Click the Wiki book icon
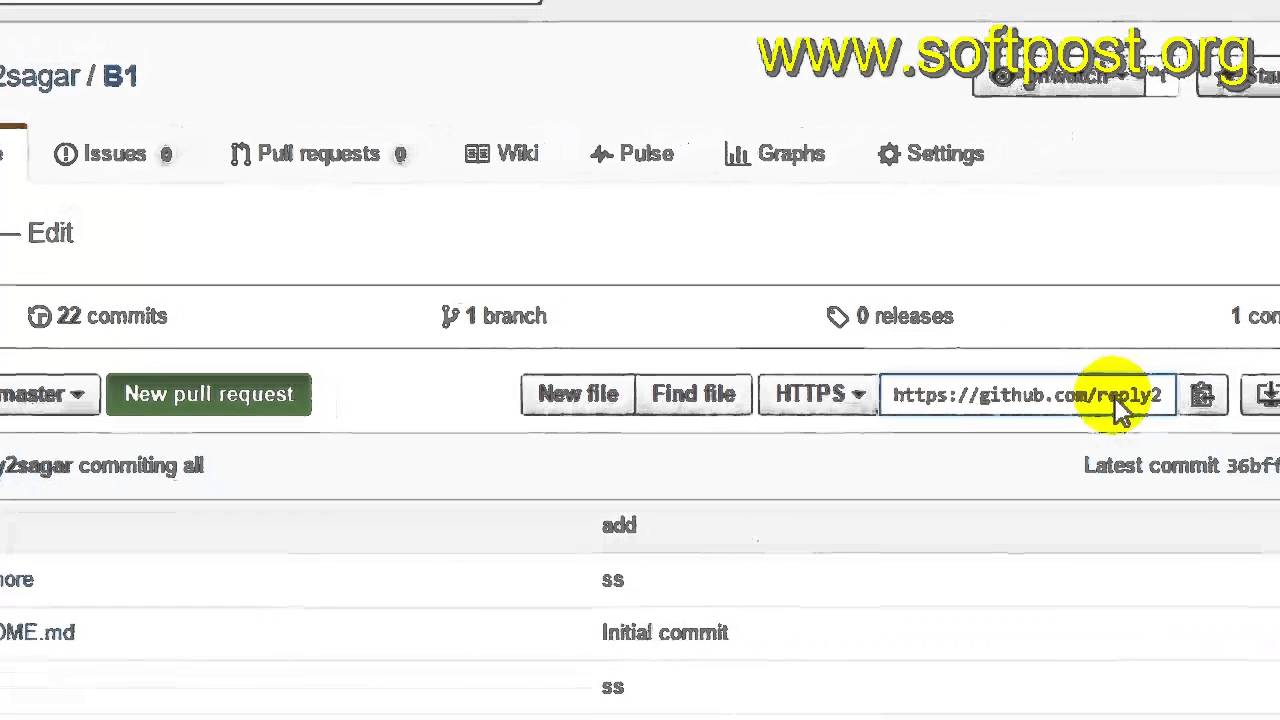The height and width of the screenshot is (720, 1280). tap(477, 154)
